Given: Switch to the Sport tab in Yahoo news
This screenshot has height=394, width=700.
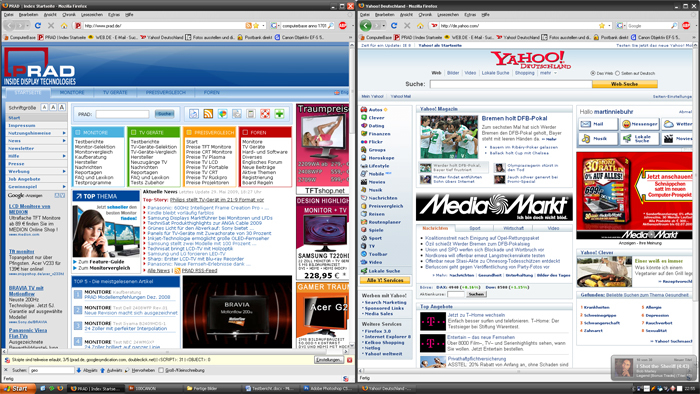Looking at the screenshot, I should click(x=475, y=228).
